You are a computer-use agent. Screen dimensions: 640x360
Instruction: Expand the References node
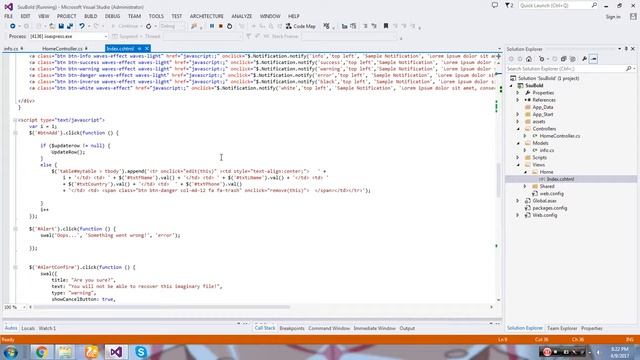tap(518, 100)
